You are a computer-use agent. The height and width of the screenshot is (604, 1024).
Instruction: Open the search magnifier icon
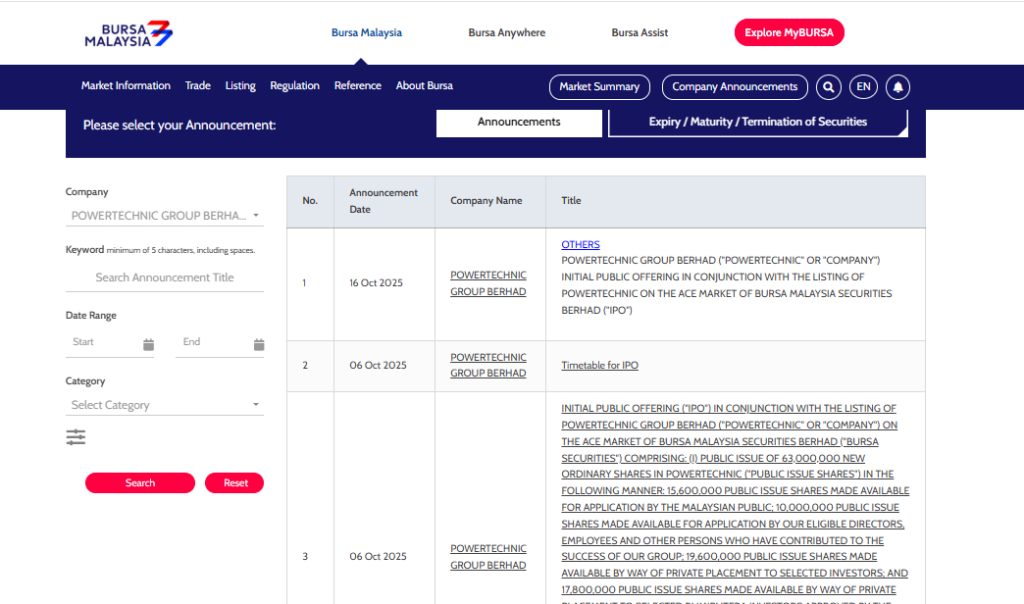[x=828, y=87]
